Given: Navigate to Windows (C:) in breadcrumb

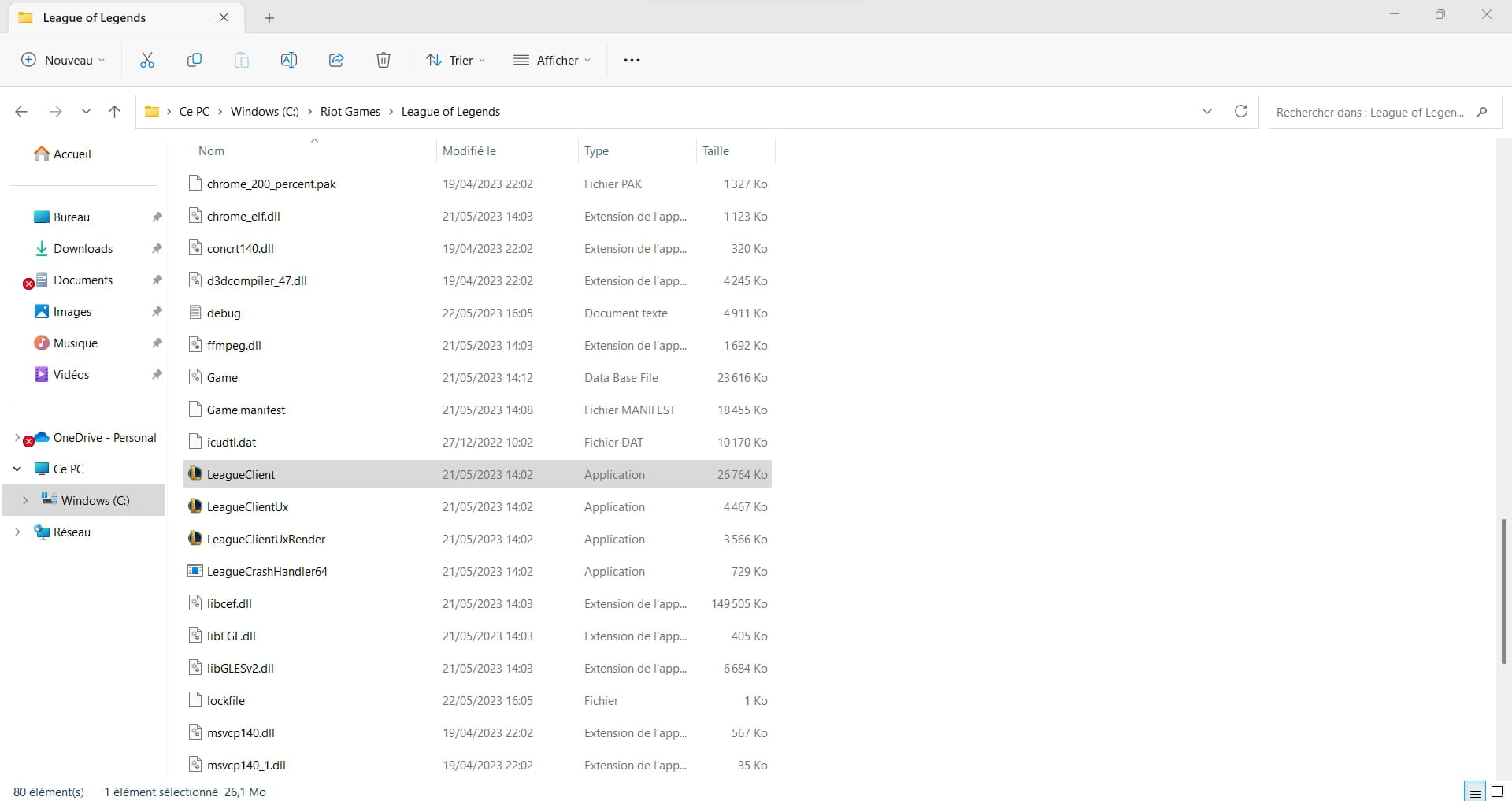Looking at the screenshot, I should coord(265,111).
